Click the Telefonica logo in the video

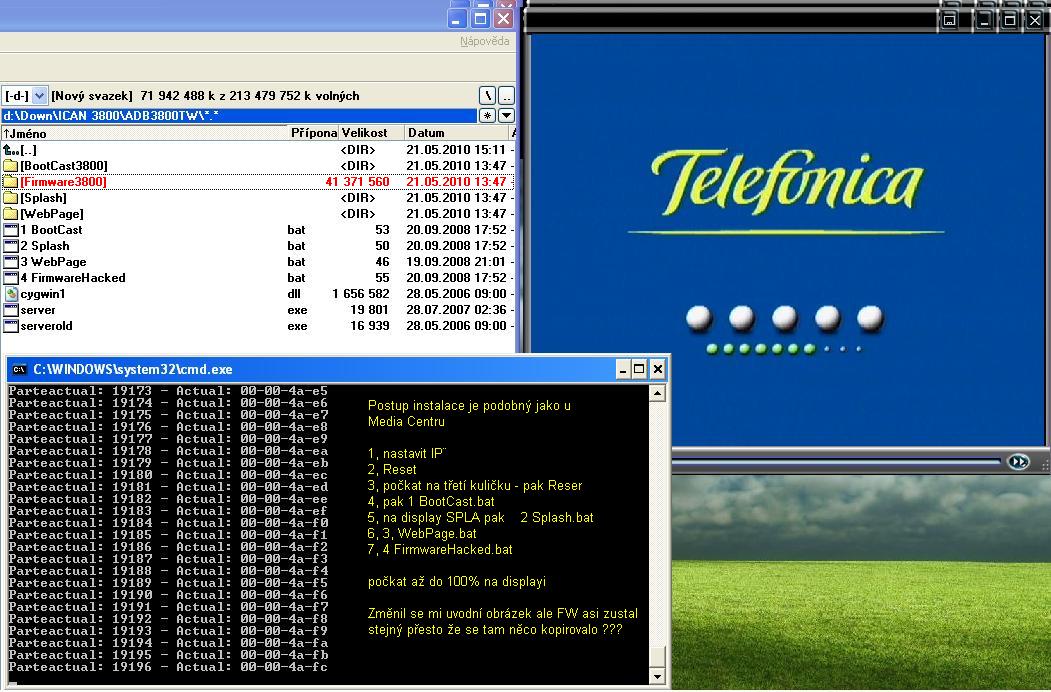tap(786, 181)
